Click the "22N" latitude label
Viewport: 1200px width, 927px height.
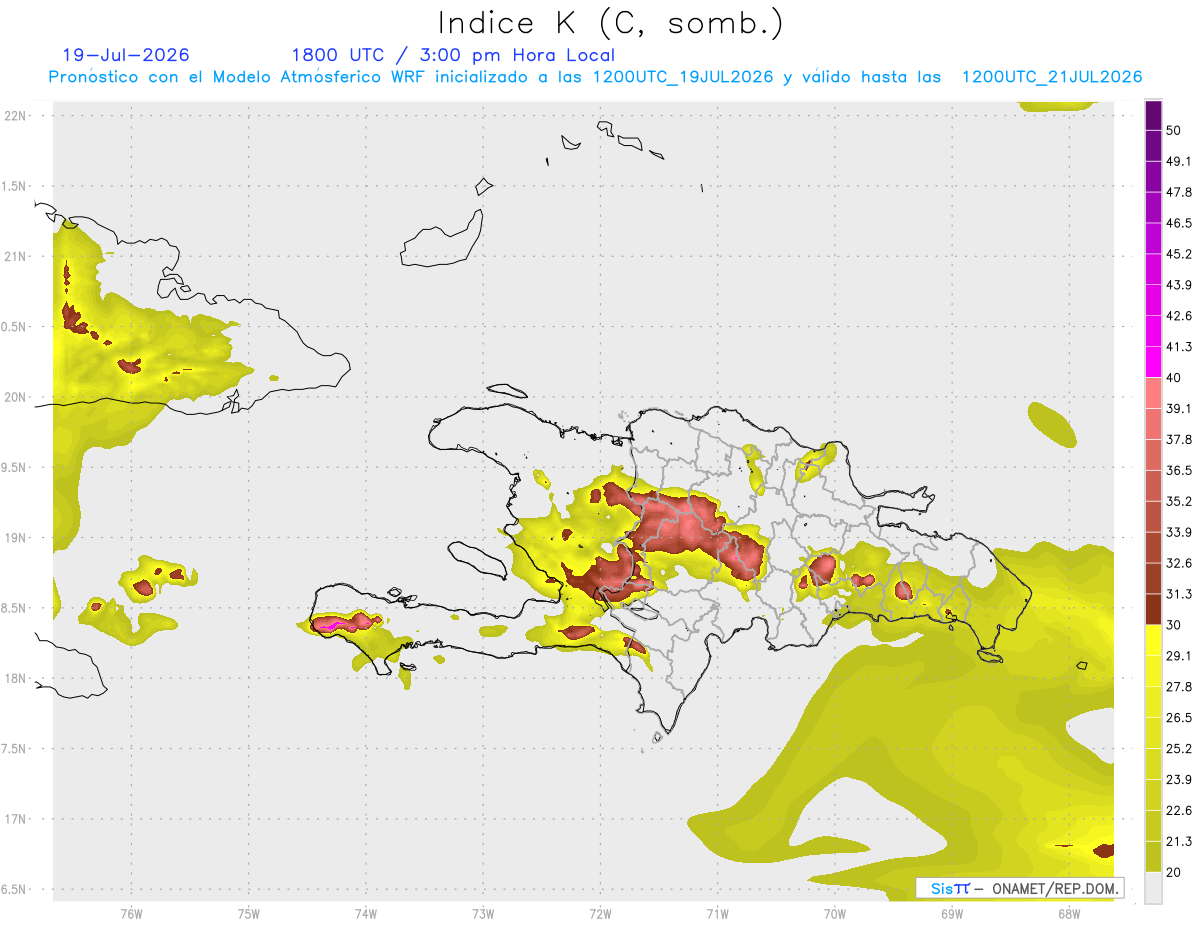[15, 115]
